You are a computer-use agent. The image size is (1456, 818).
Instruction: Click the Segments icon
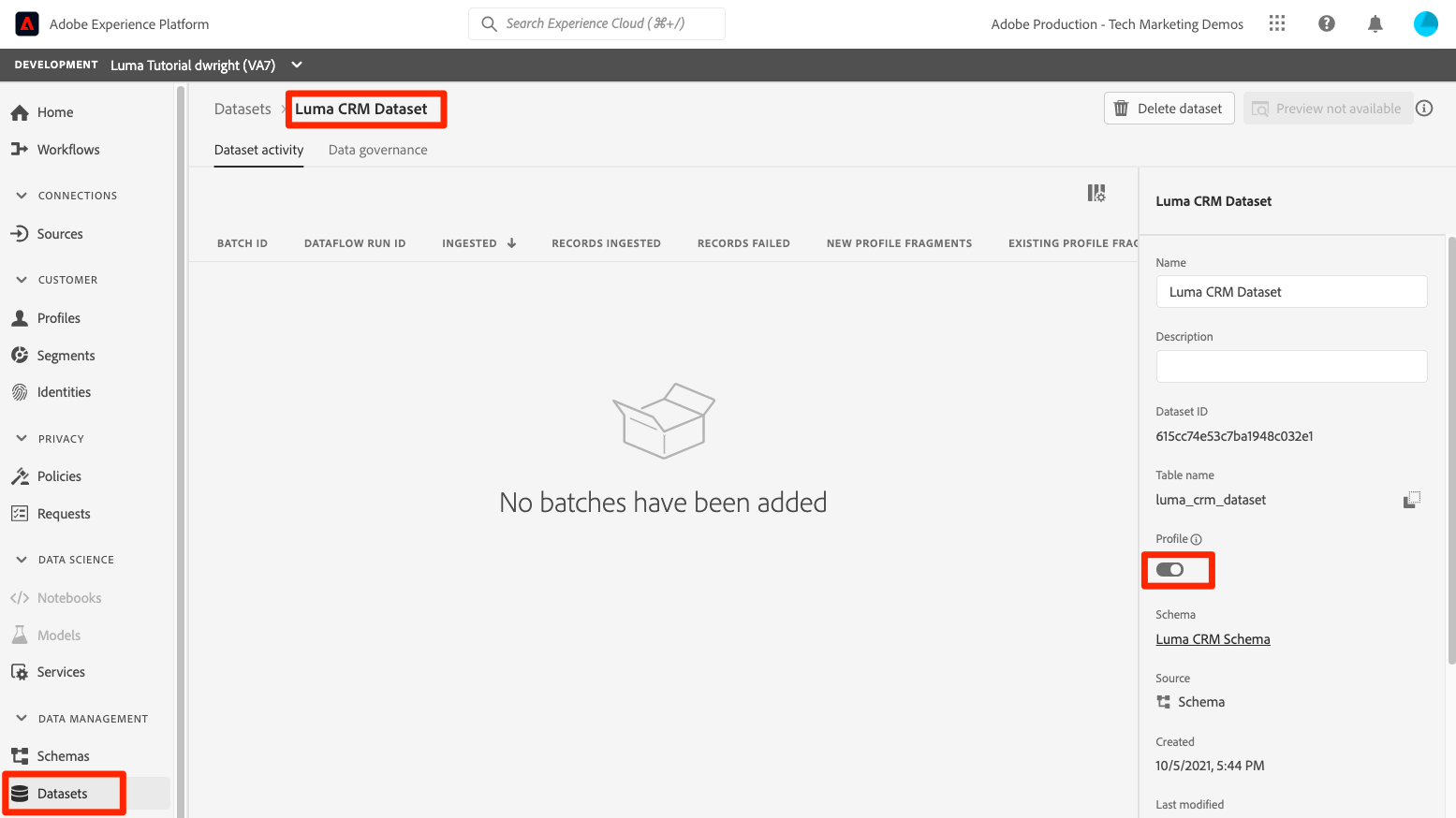click(x=20, y=356)
